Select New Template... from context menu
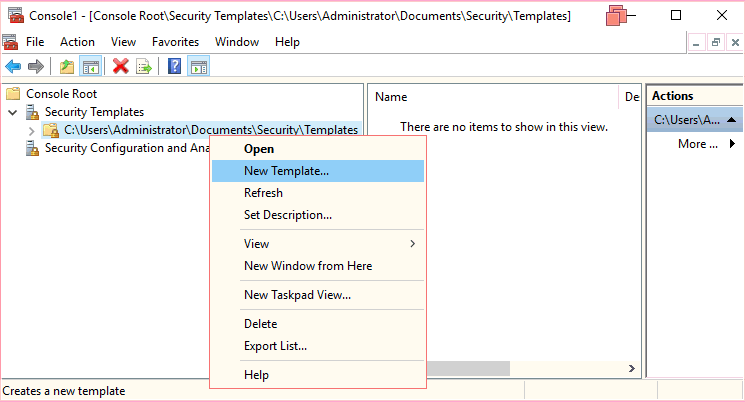Viewport: 745px width, 402px height. click(x=286, y=171)
